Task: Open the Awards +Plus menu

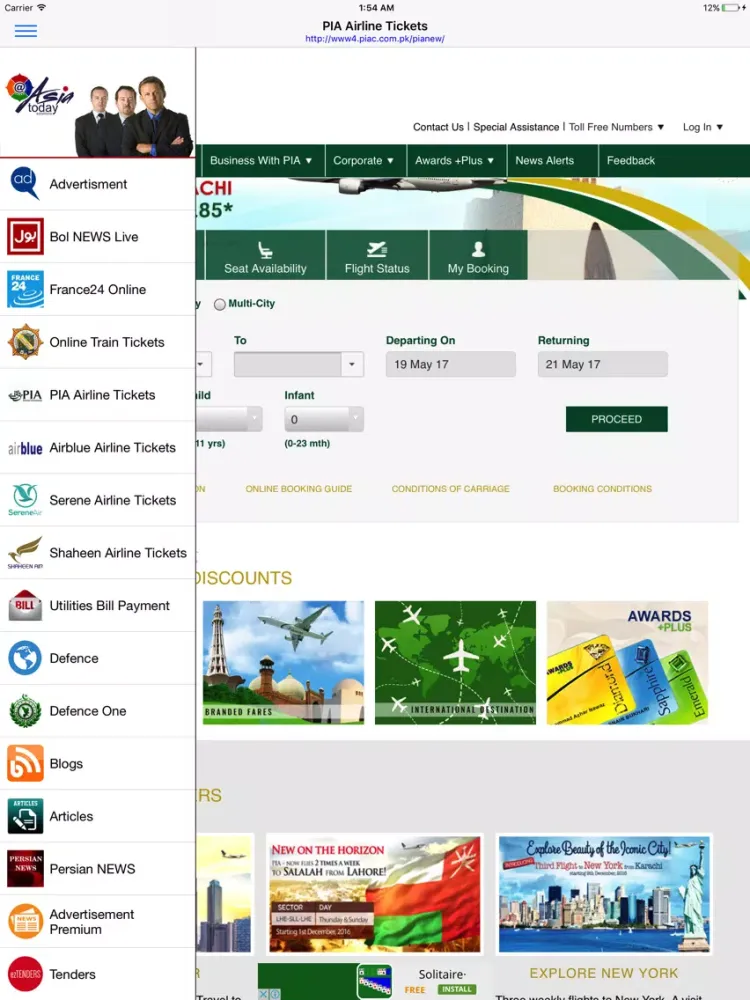Action: point(454,161)
